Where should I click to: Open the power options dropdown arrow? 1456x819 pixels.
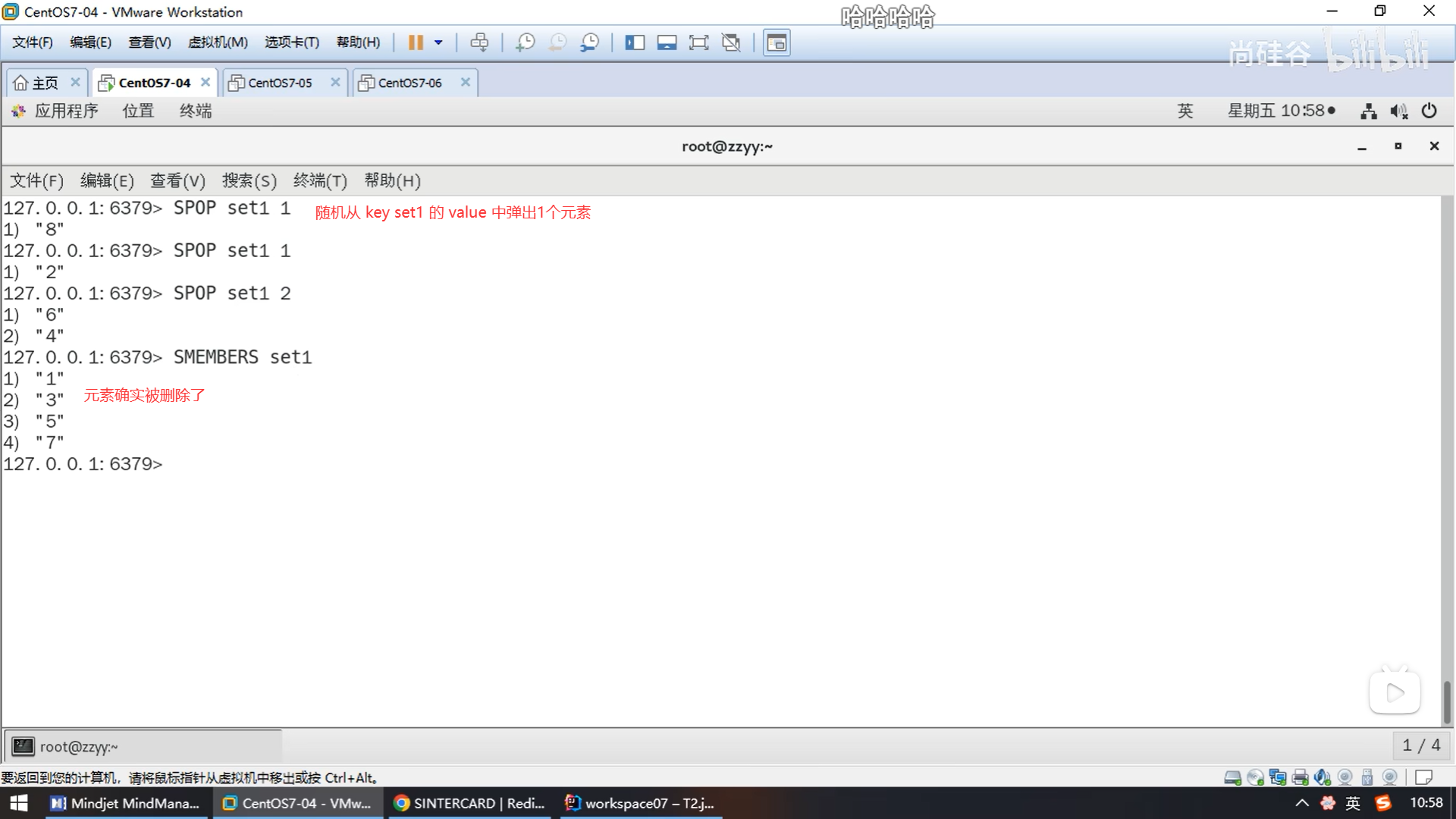[x=438, y=42]
